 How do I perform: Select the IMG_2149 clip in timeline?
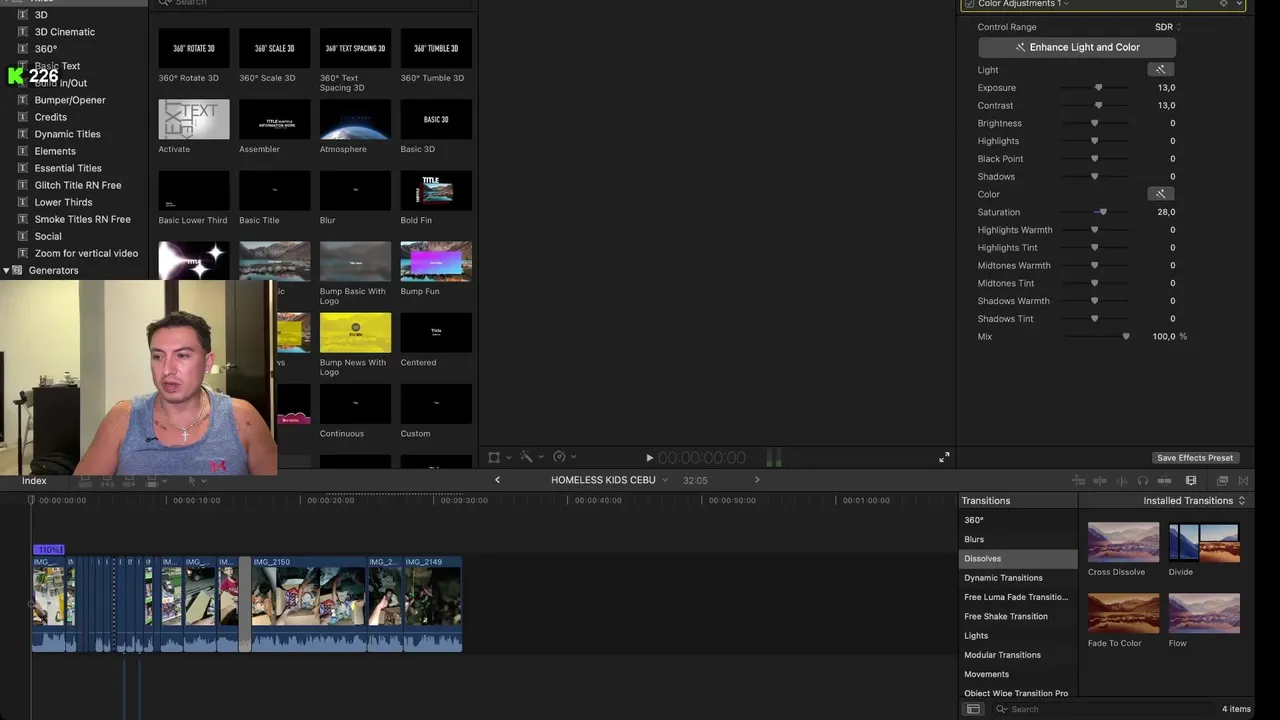[433, 605]
